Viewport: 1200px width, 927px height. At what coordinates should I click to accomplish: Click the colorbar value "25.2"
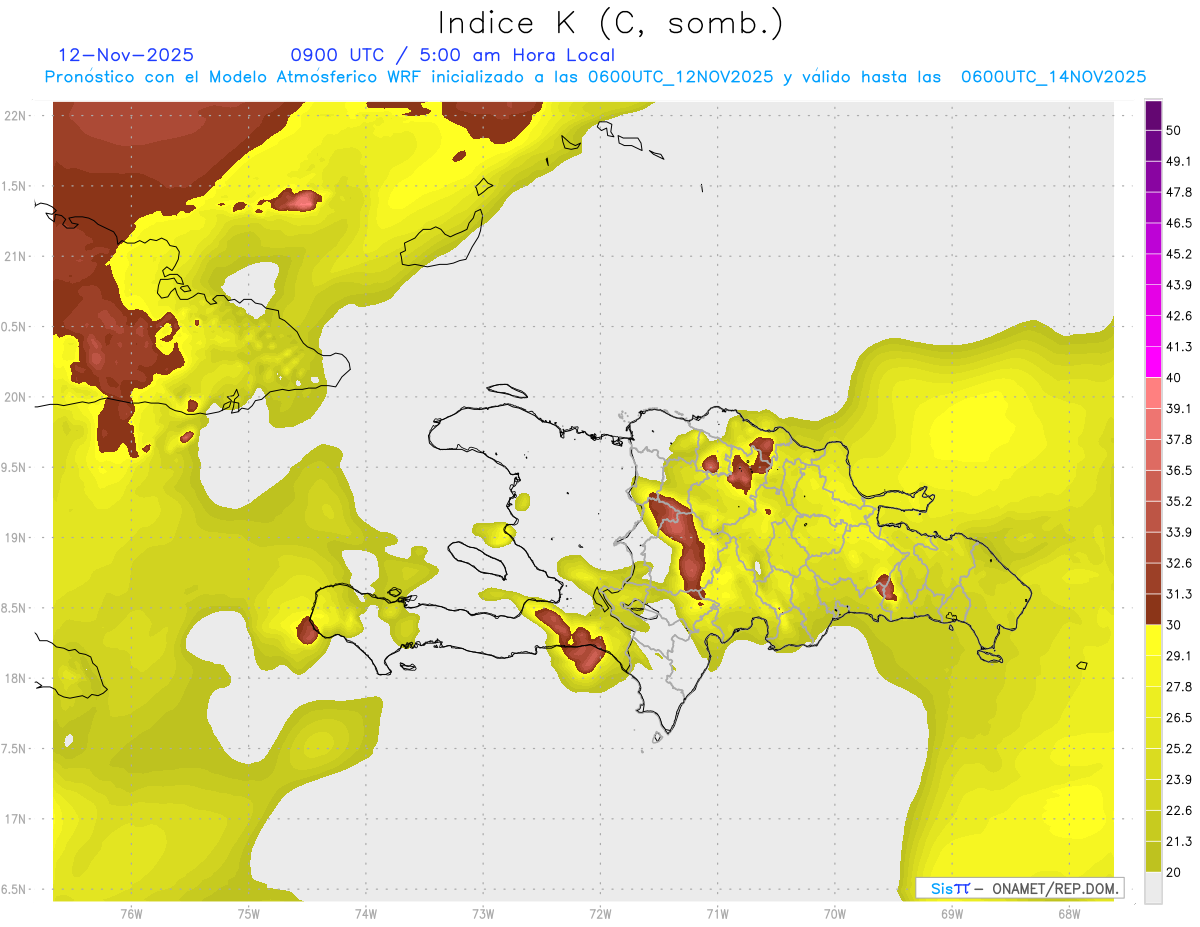pyautogui.click(x=1179, y=748)
